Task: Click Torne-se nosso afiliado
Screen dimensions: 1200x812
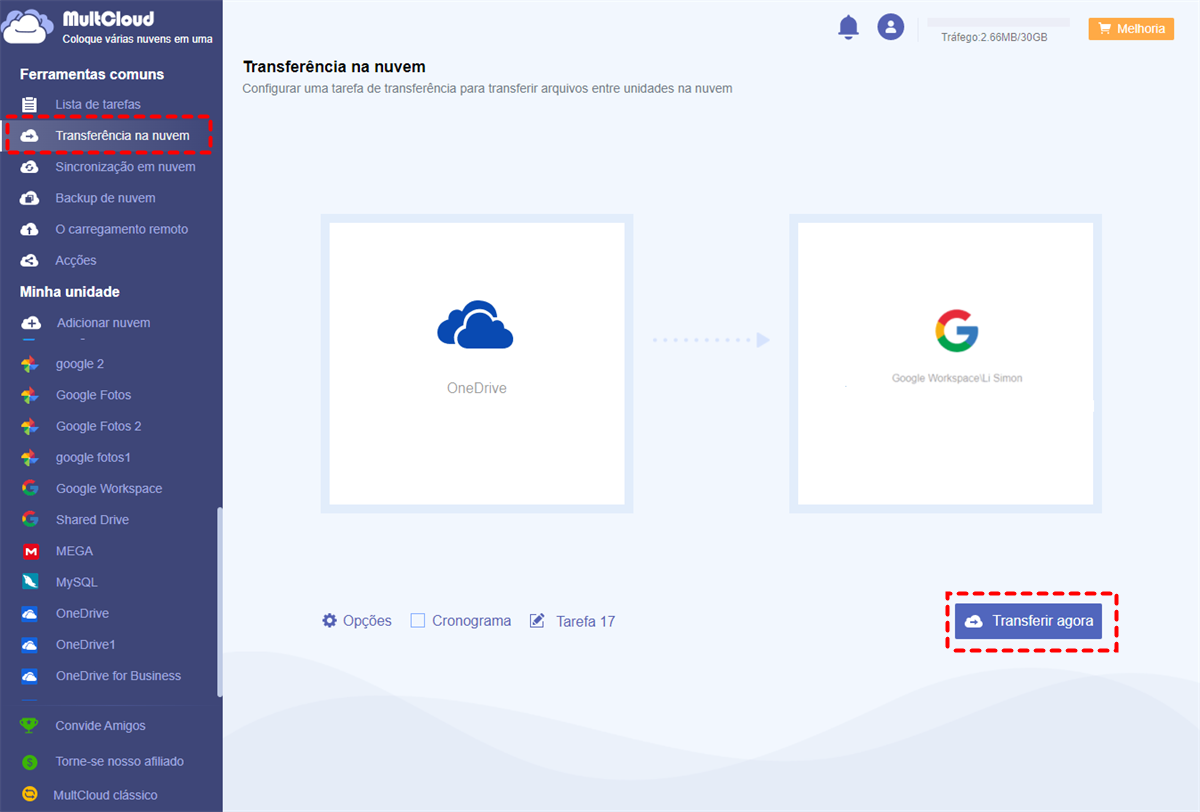Action: pyautogui.click(x=119, y=761)
